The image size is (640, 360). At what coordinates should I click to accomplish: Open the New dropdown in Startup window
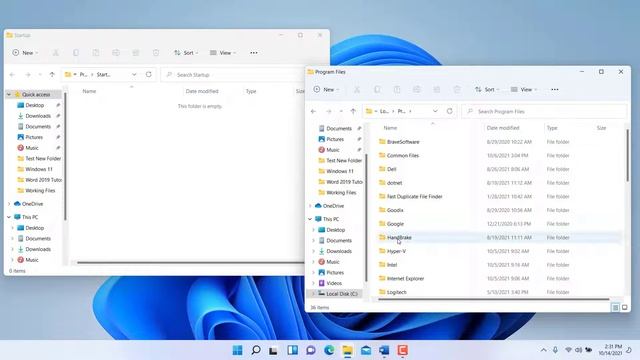point(25,53)
